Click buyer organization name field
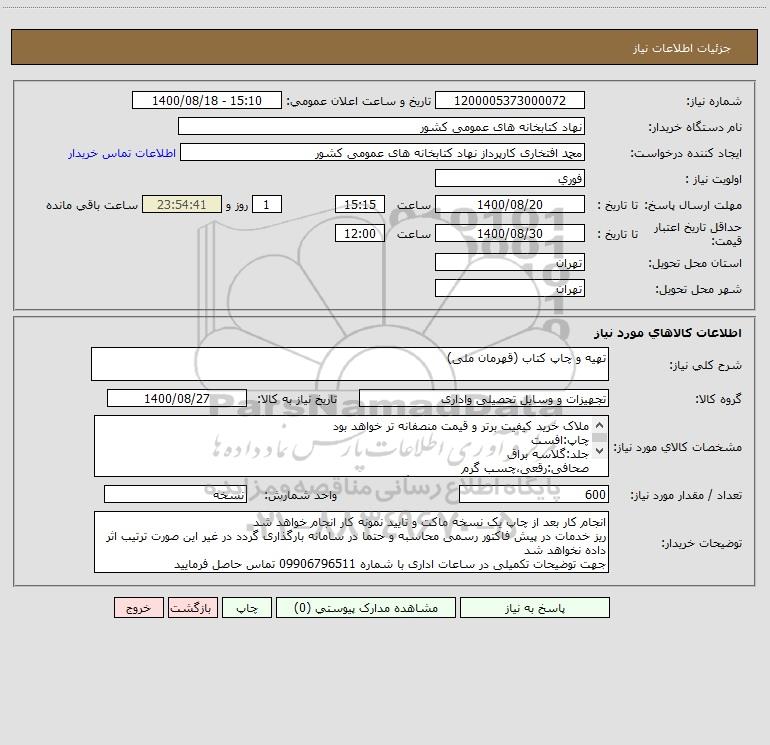This screenshot has width=770, height=745. coord(381,126)
